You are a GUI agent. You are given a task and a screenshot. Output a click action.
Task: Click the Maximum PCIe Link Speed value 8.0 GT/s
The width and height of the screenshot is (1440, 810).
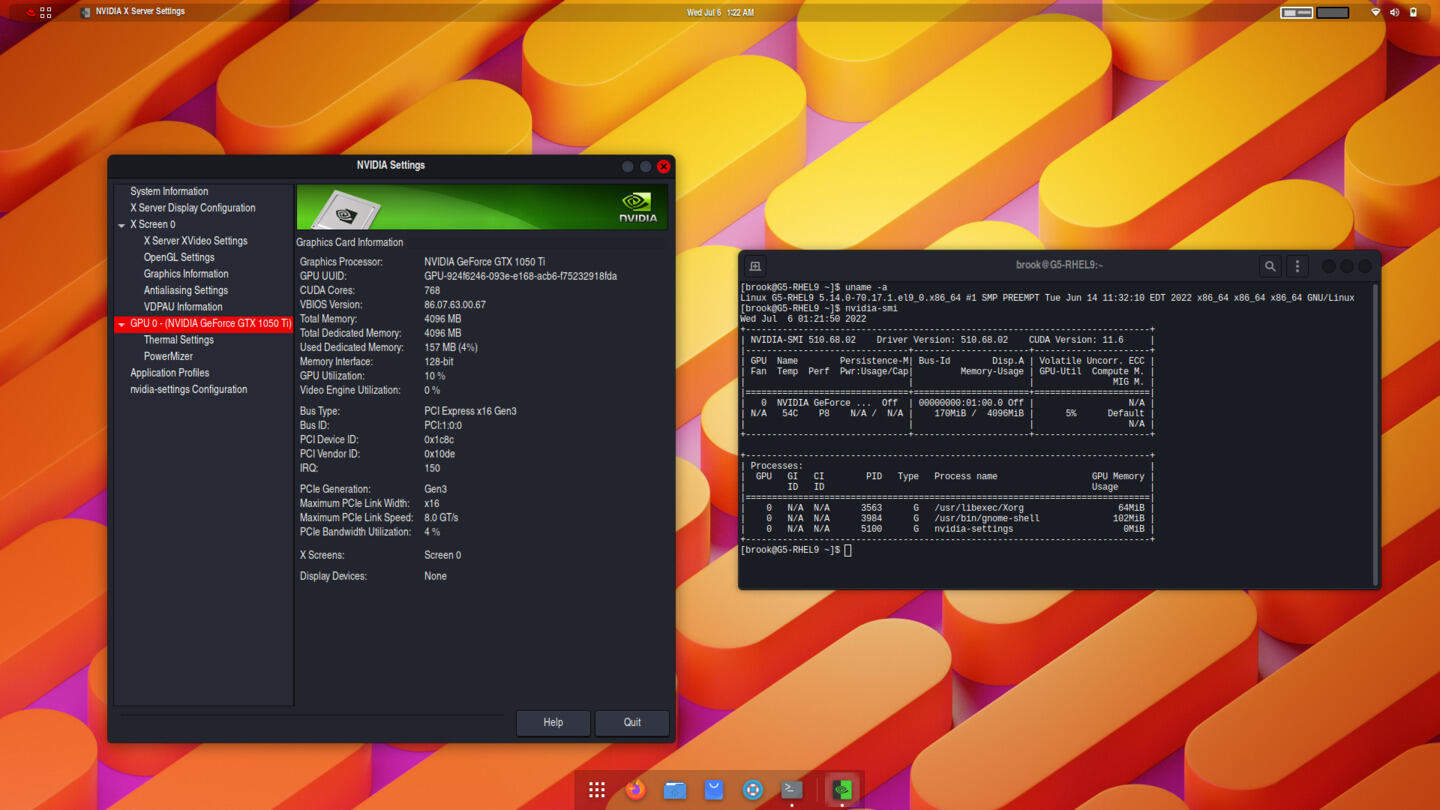point(441,518)
